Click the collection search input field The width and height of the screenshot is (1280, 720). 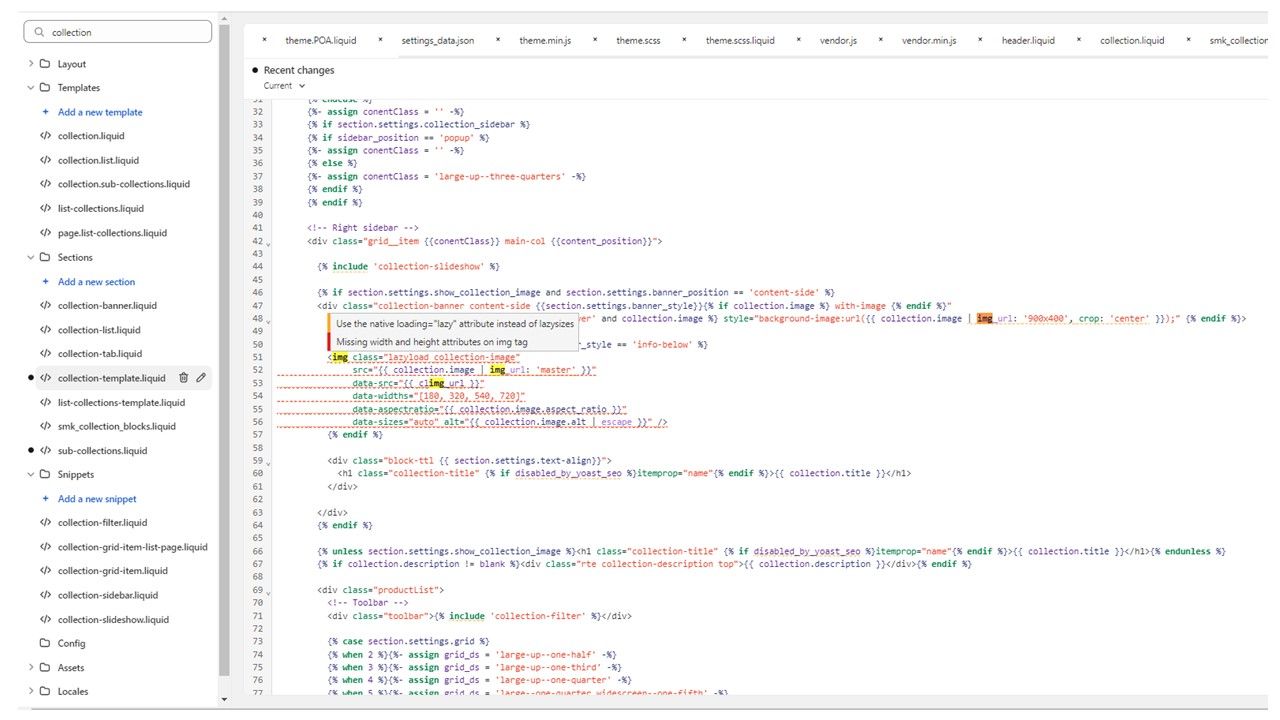pyautogui.click(x=125, y=33)
